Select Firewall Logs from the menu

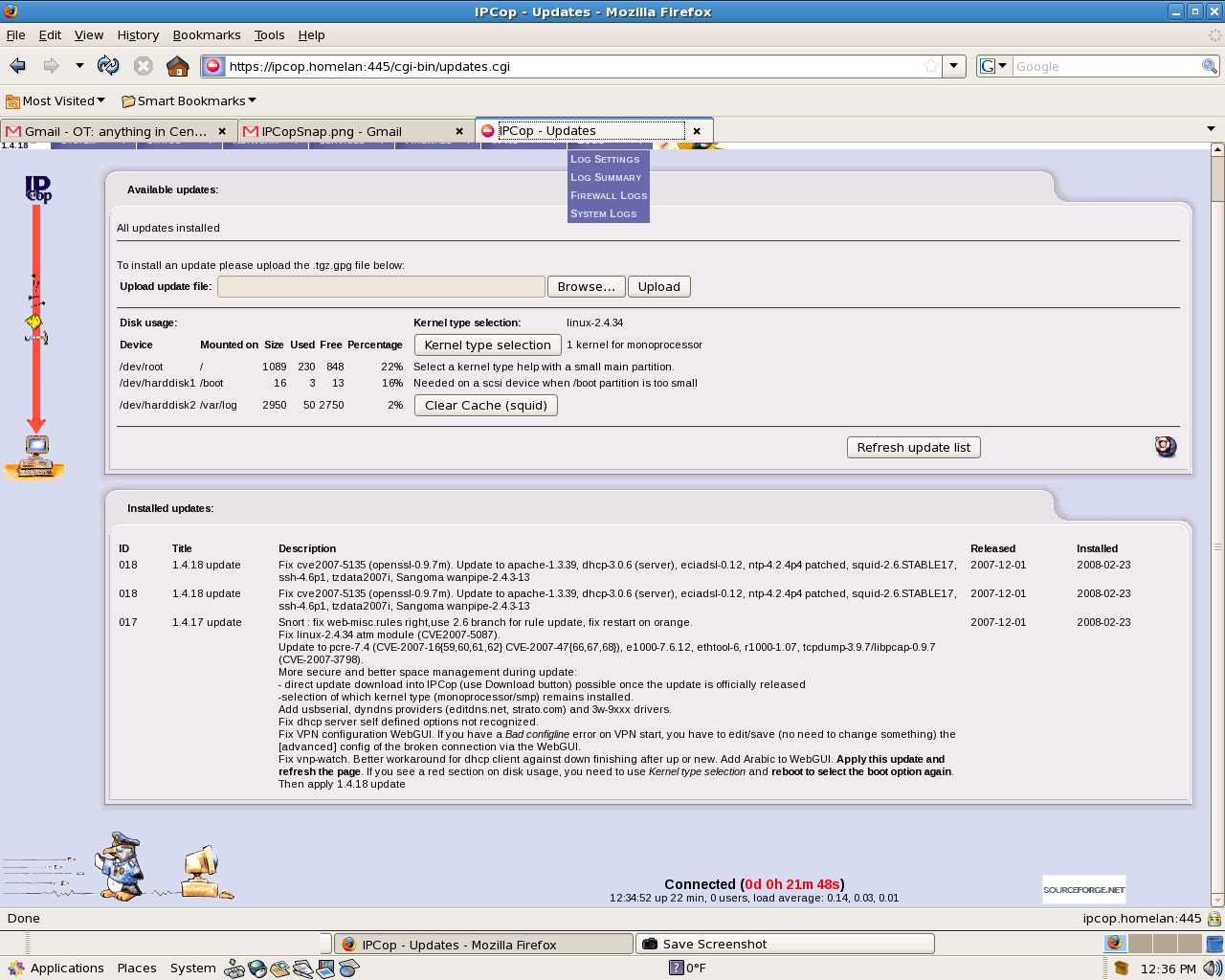coord(609,195)
